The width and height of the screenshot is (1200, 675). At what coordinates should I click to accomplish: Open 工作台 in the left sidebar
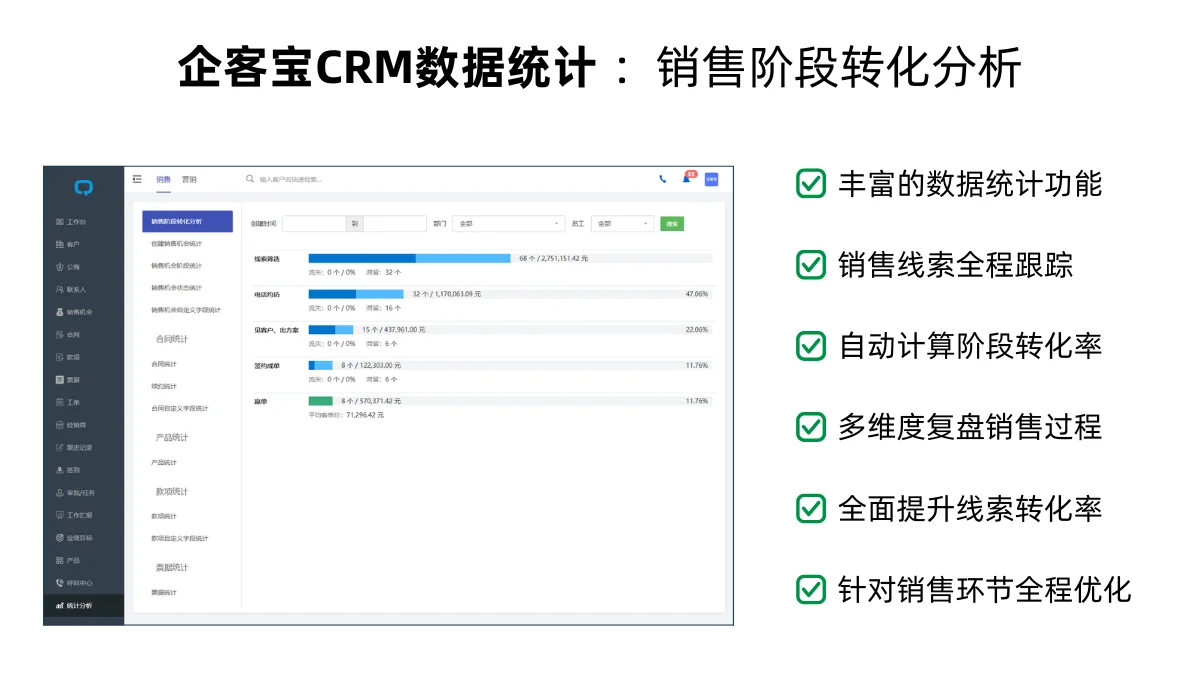tap(71, 221)
